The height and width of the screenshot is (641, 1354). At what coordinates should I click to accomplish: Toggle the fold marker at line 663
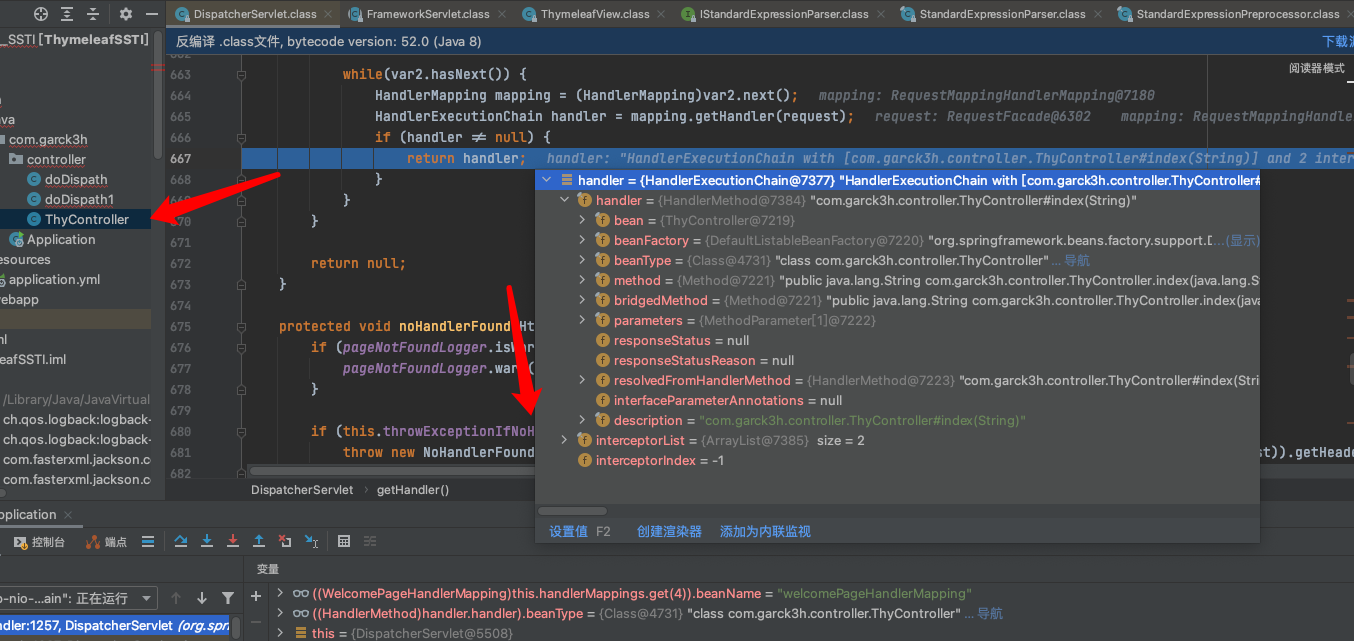(241, 75)
